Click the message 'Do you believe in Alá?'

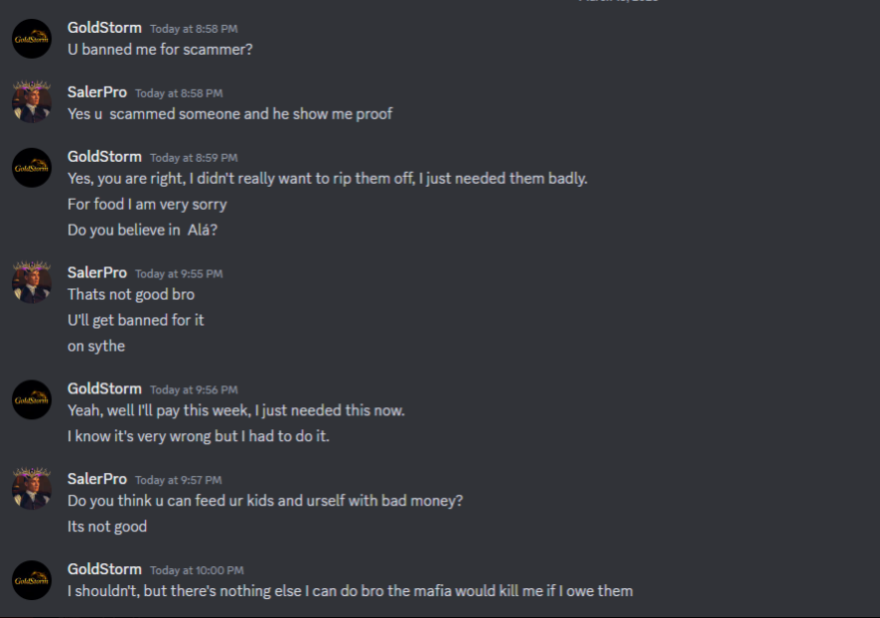(x=143, y=230)
